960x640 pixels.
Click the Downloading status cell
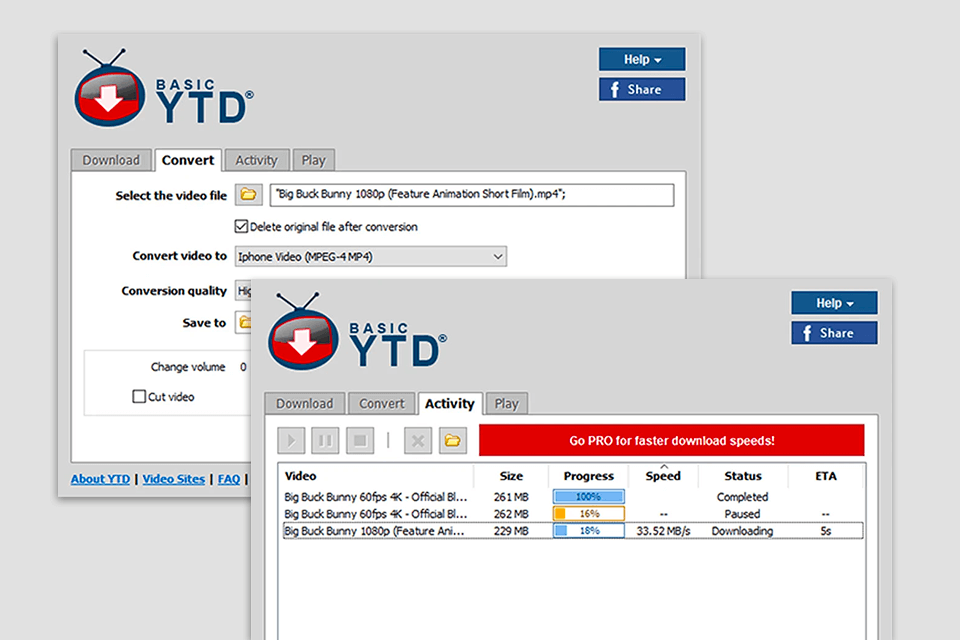tap(742, 531)
